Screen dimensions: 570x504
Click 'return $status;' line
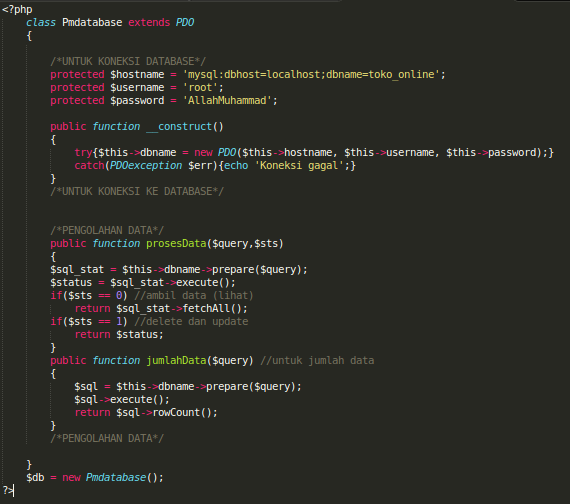[x=119, y=335]
